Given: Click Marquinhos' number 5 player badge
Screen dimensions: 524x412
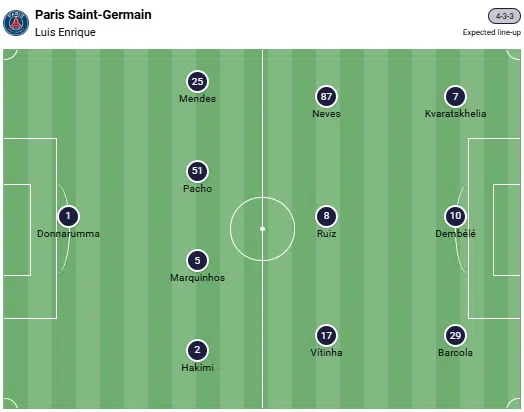Looking at the screenshot, I should 197,260.
